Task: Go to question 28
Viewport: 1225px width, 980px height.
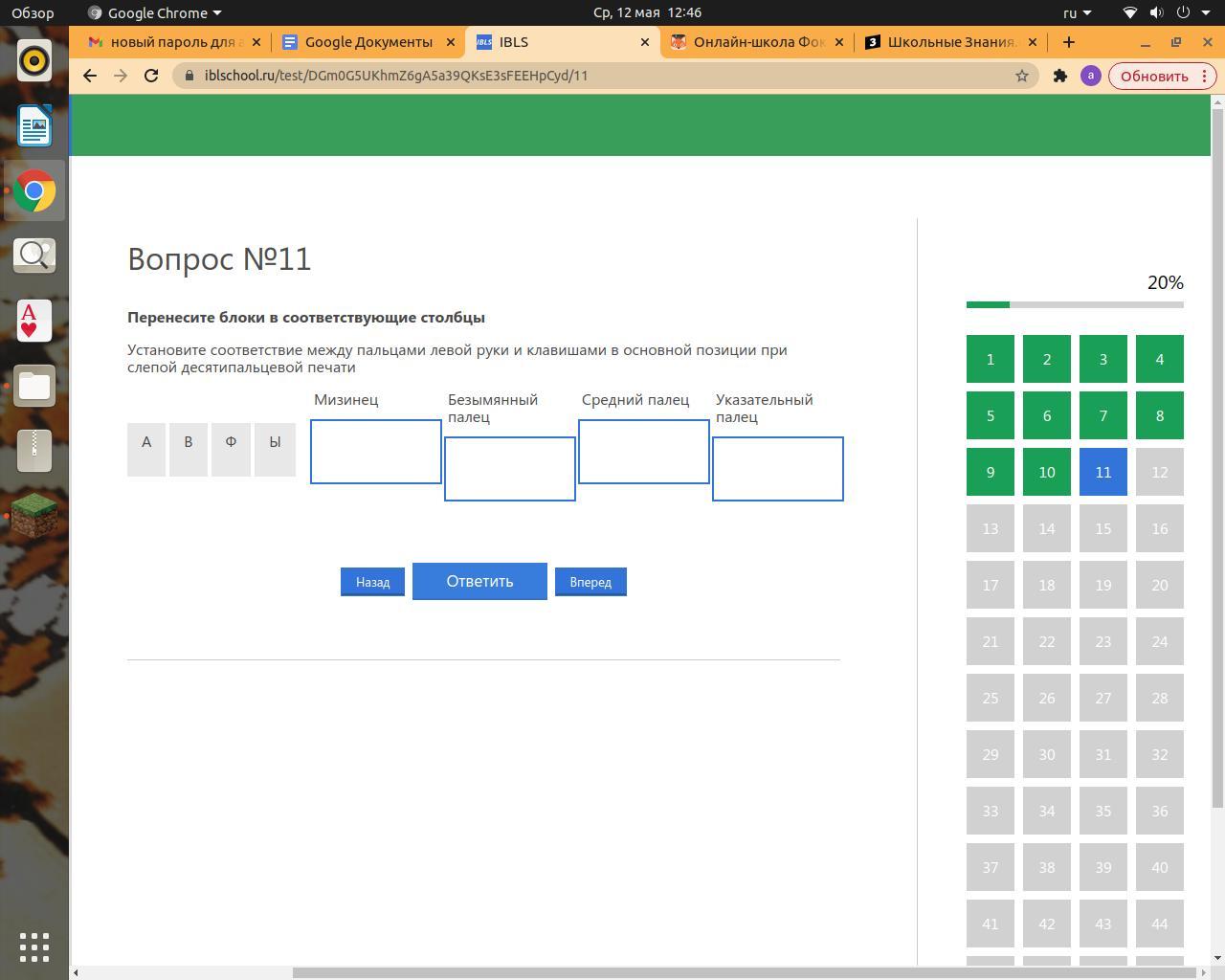Action: coord(1160,698)
